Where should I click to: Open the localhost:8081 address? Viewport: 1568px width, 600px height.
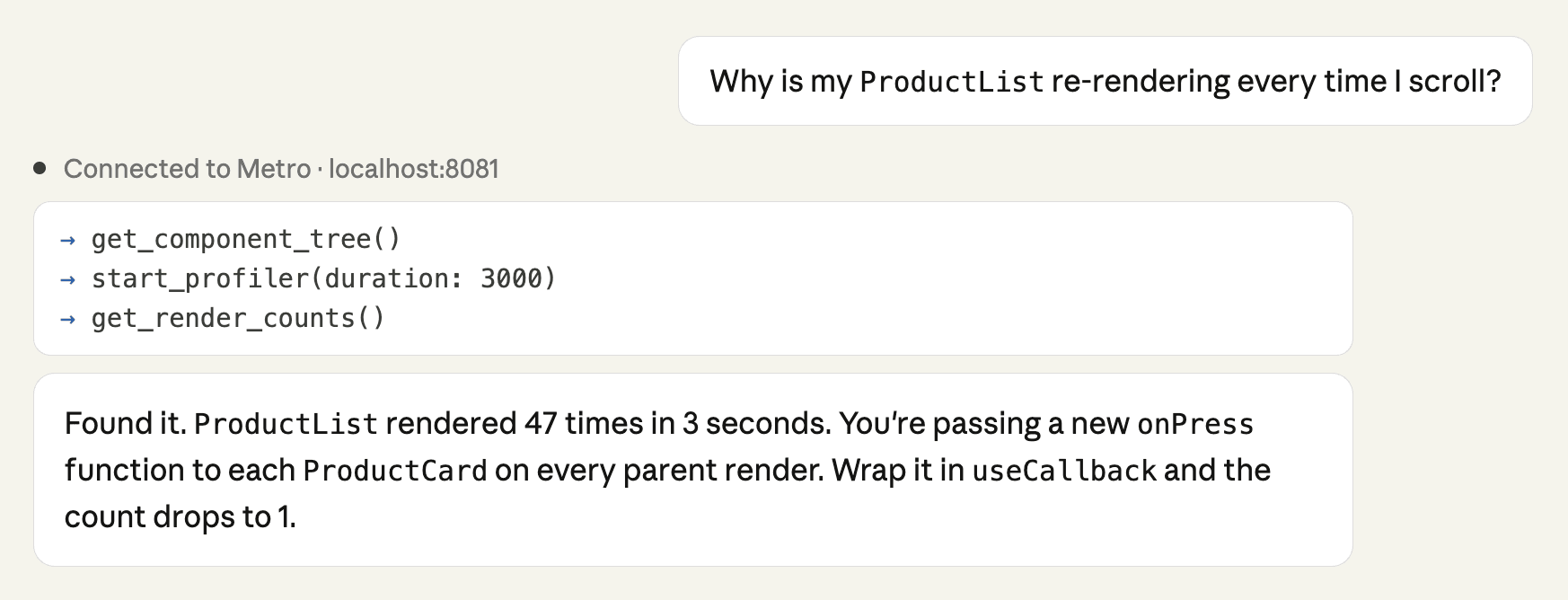click(x=413, y=169)
